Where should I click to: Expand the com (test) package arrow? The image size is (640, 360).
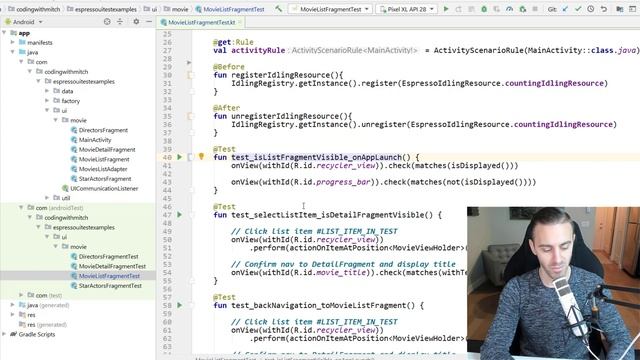(x=21, y=295)
